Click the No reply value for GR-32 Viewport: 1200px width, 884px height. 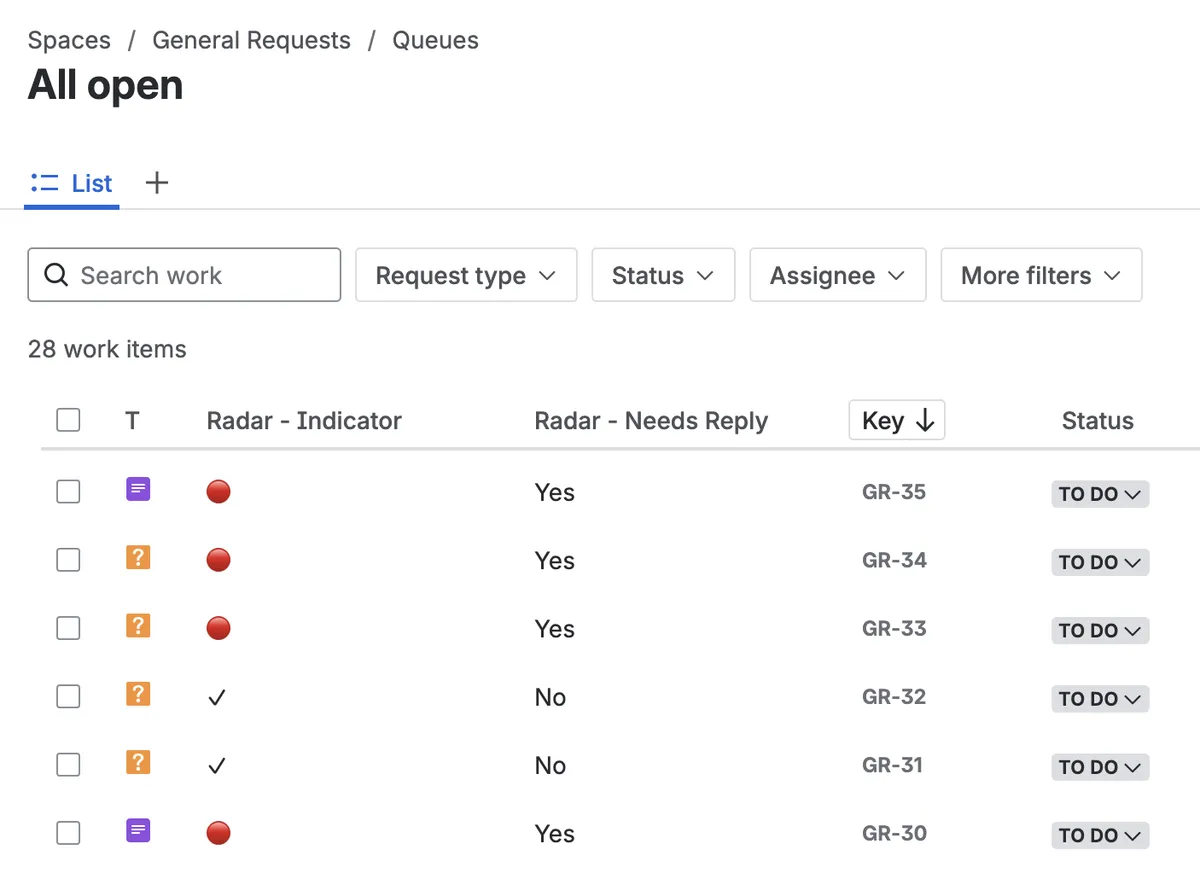(x=550, y=697)
